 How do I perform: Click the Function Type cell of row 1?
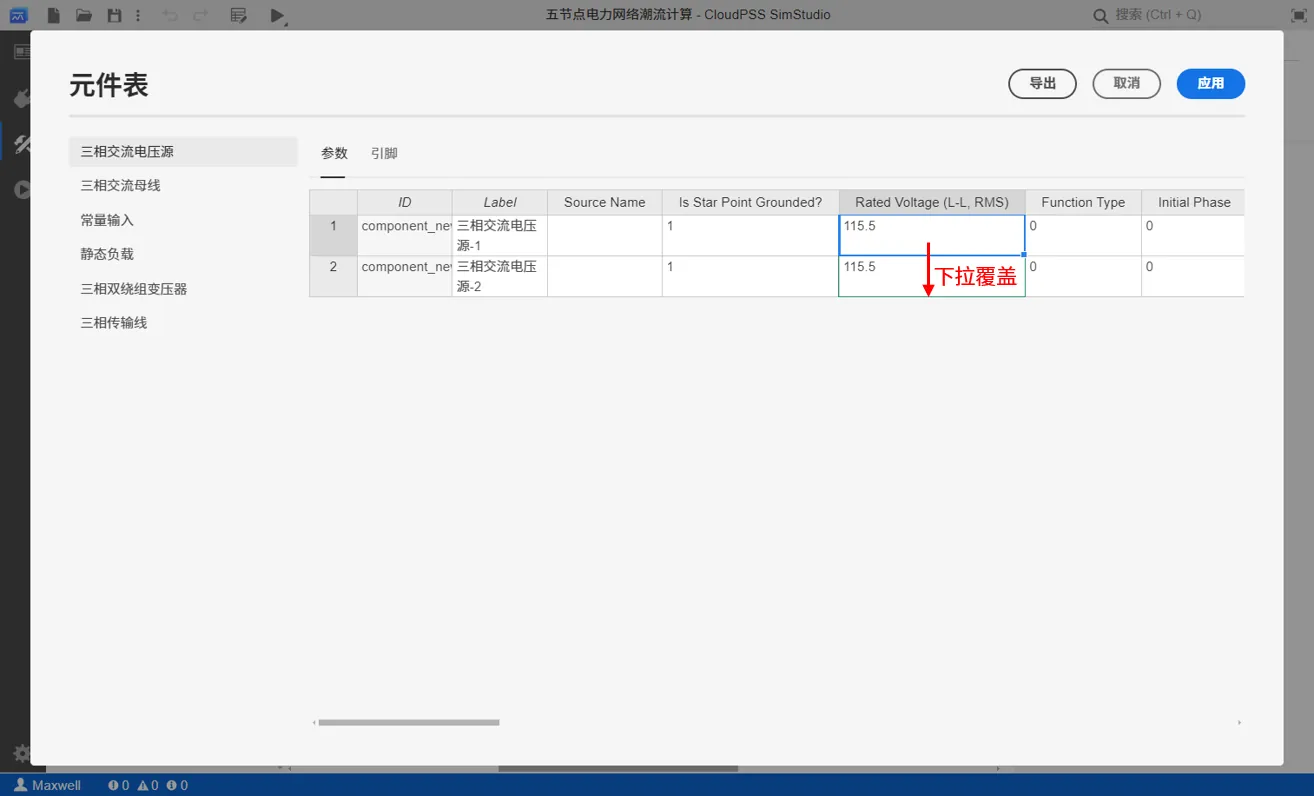point(1083,236)
